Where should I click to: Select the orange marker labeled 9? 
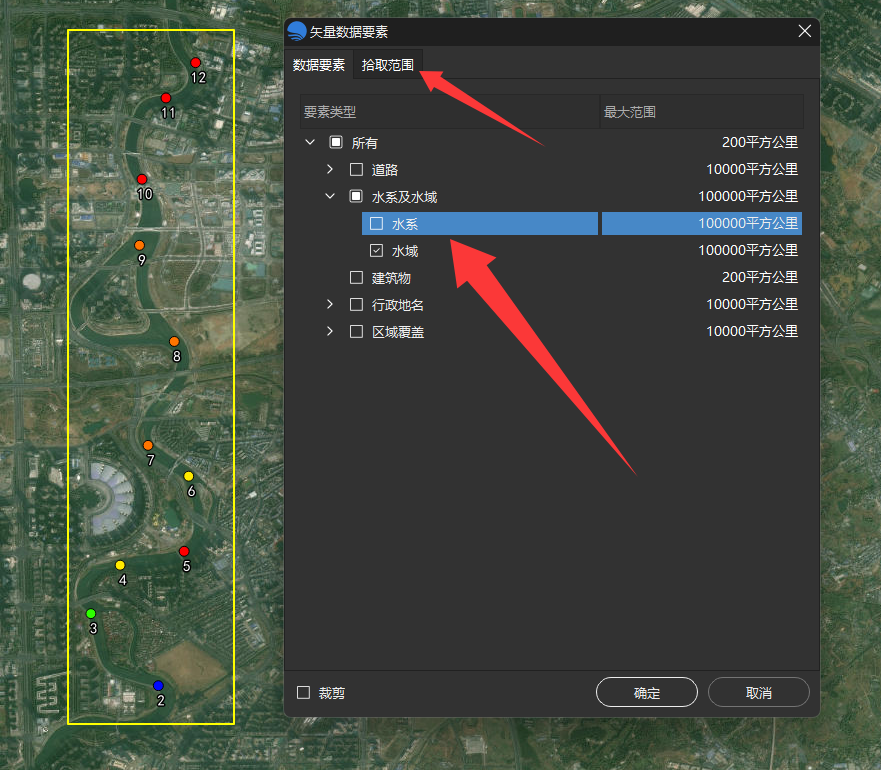[x=139, y=245]
